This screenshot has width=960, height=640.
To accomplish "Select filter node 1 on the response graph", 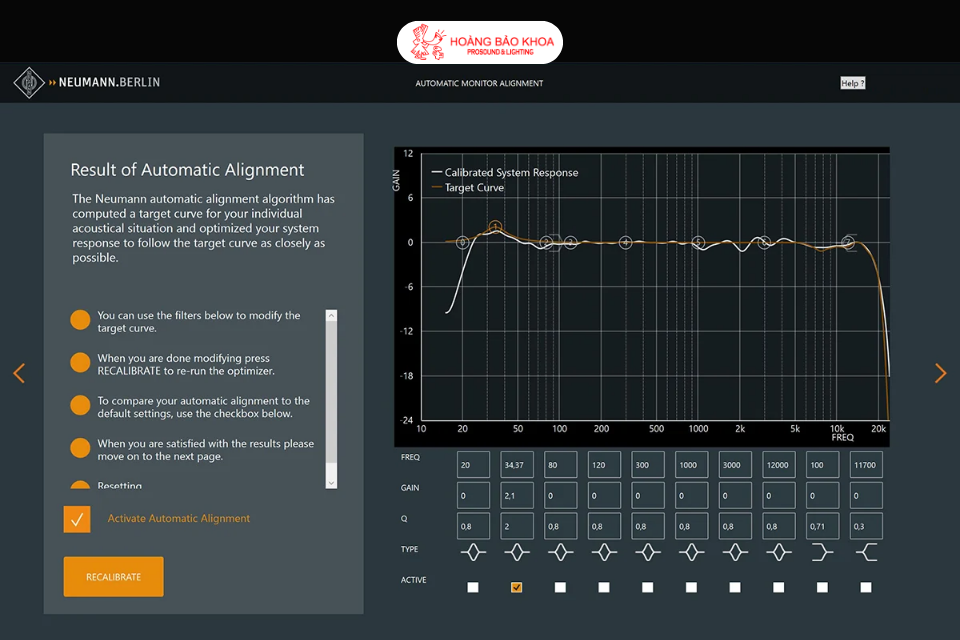I will tap(495, 227).
